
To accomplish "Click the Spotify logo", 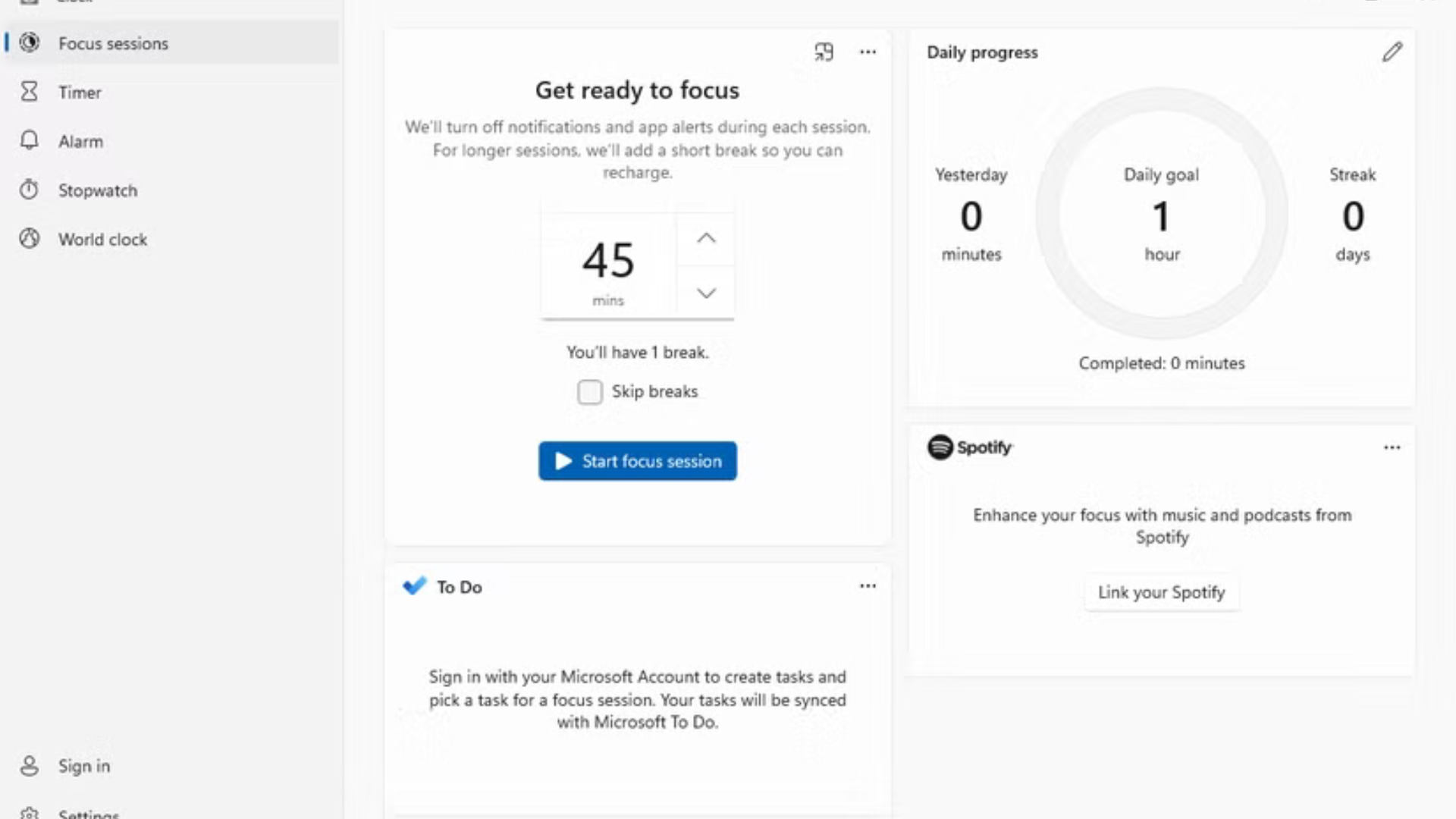I will click(940, 447).
